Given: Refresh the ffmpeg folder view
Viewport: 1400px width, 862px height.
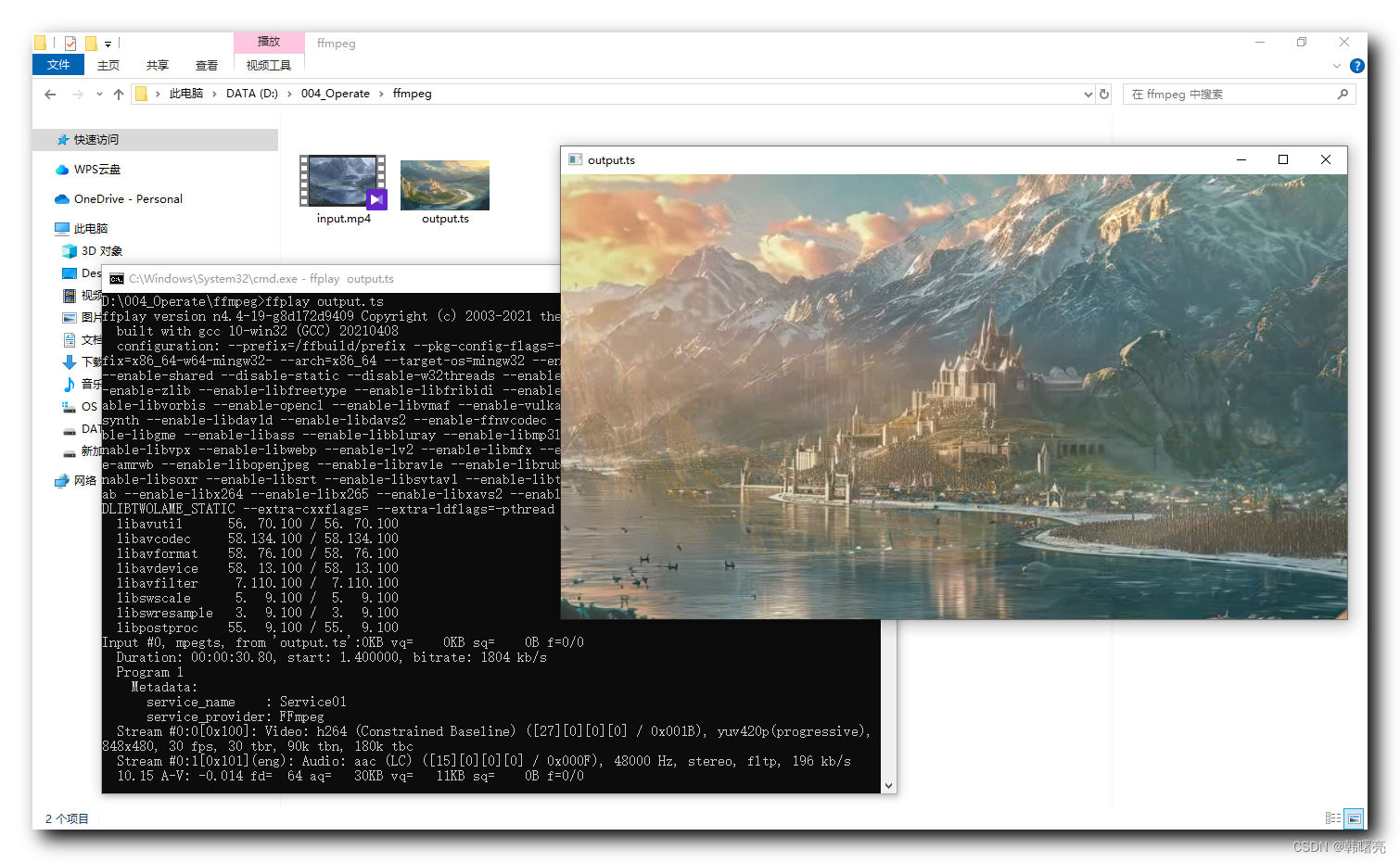Looking at the screenshot, I should tap(1104, 94).
